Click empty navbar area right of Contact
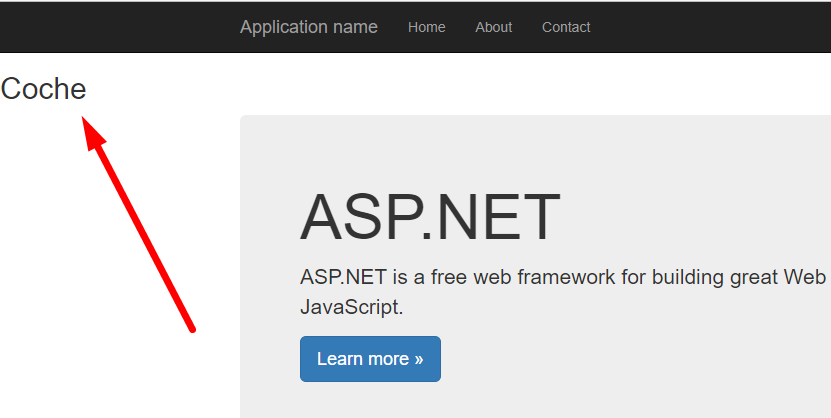 click(710, 27)
